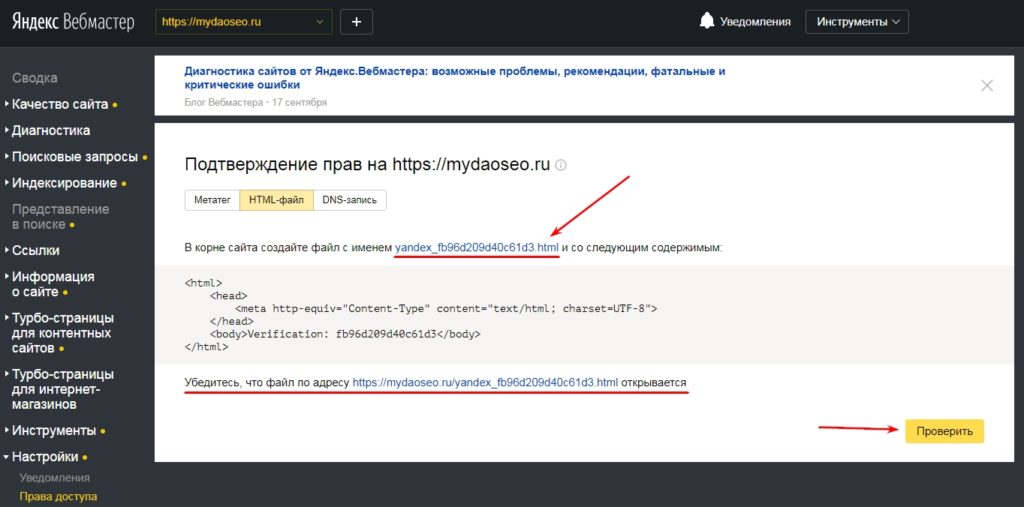Switch to the DNS-запись tab
This screenshot has height=507, width=1024.
coord(350,201)
